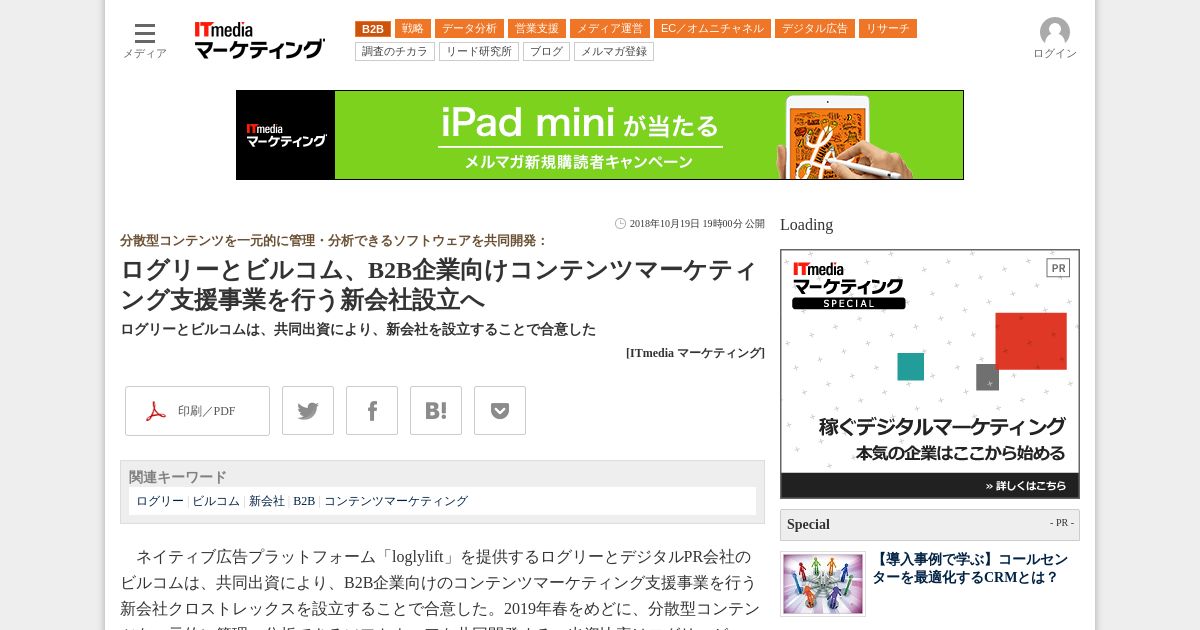Click 詳しくはこちら on the special ad
Viewport: 1200px width, 630px height.
click(1026, 486)
